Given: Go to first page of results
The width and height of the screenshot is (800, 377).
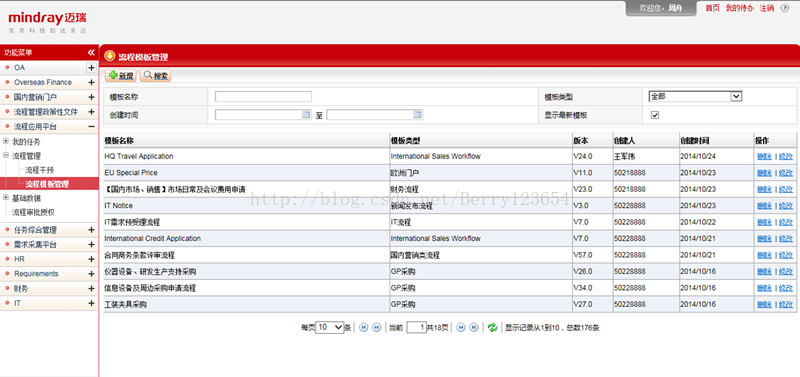Looking at the screenshot, I should coord(364,328).
